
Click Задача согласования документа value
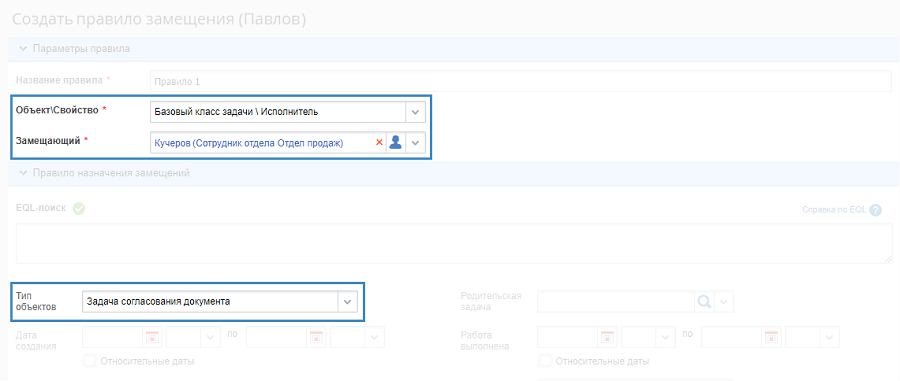click(x=158, y=301)
